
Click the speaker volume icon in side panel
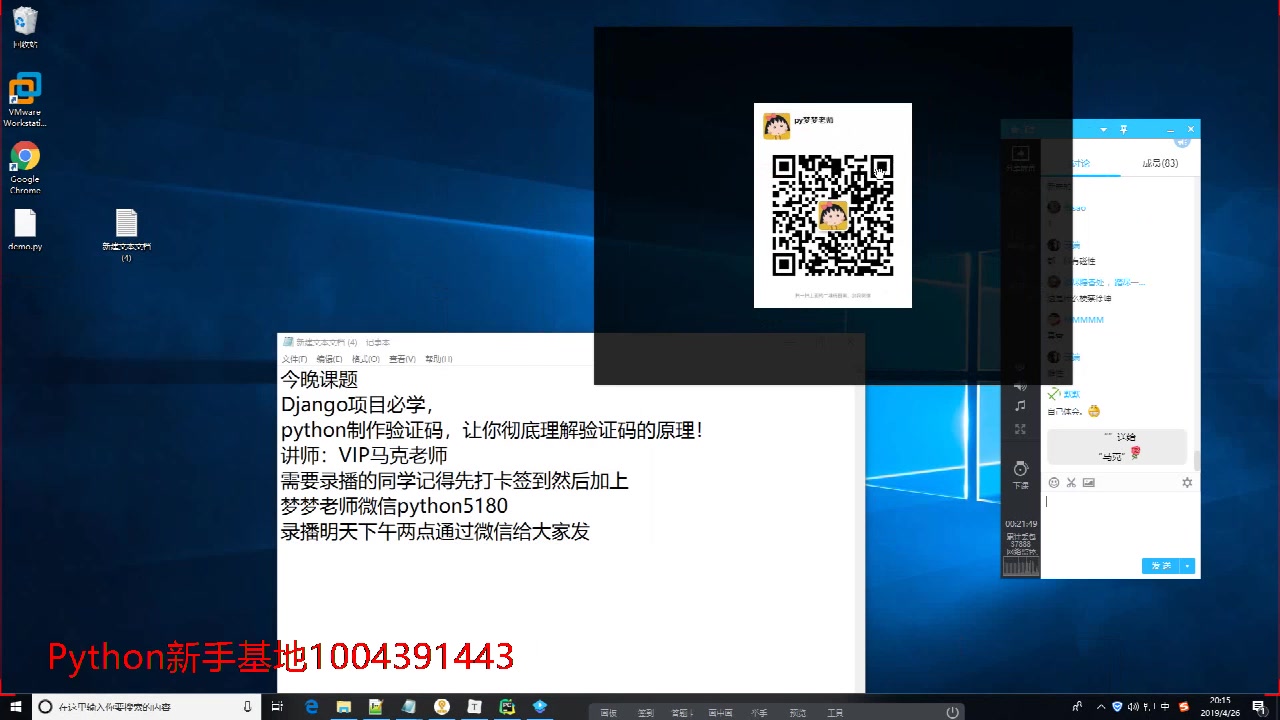tap(1020, 386)
